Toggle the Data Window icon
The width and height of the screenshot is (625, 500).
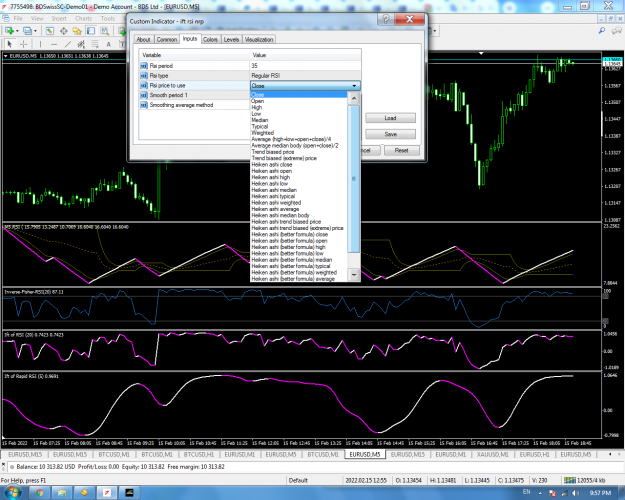pyautogui.click(x=63, y=31)
